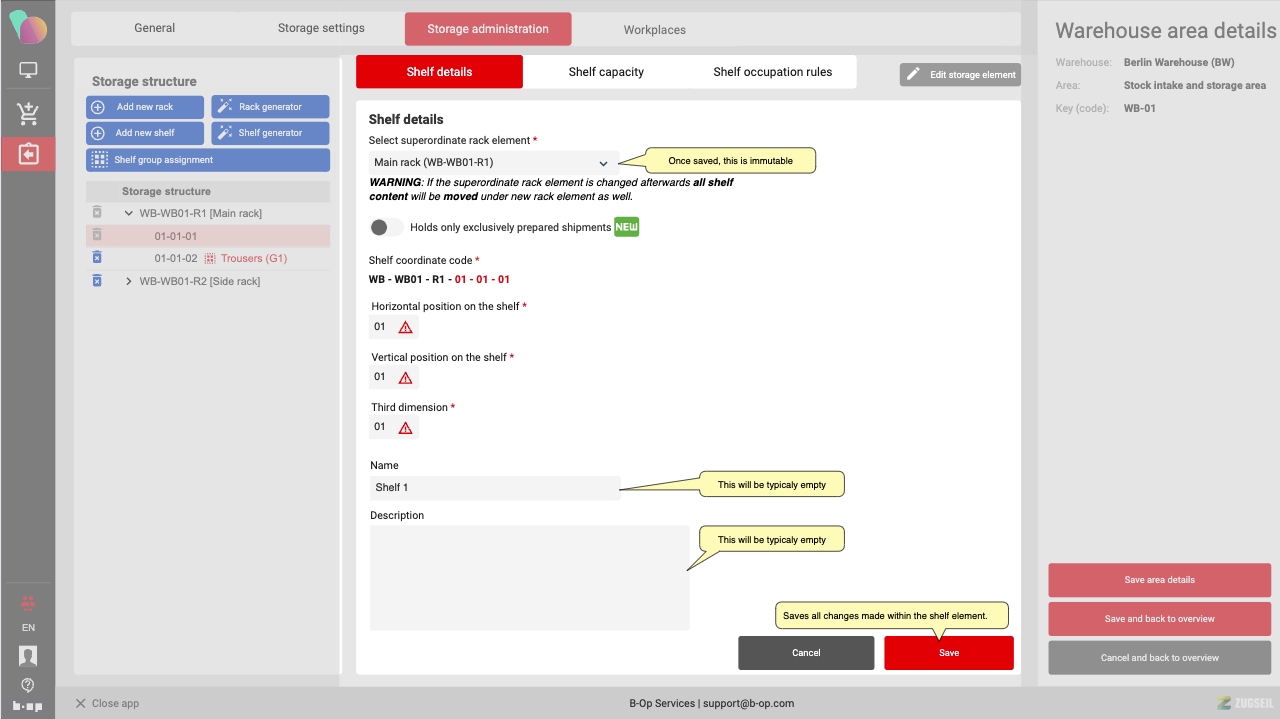This screenshot has width=1280, height=719.
Task: Click the shopping cart add icon
Action: coord(28,113)
